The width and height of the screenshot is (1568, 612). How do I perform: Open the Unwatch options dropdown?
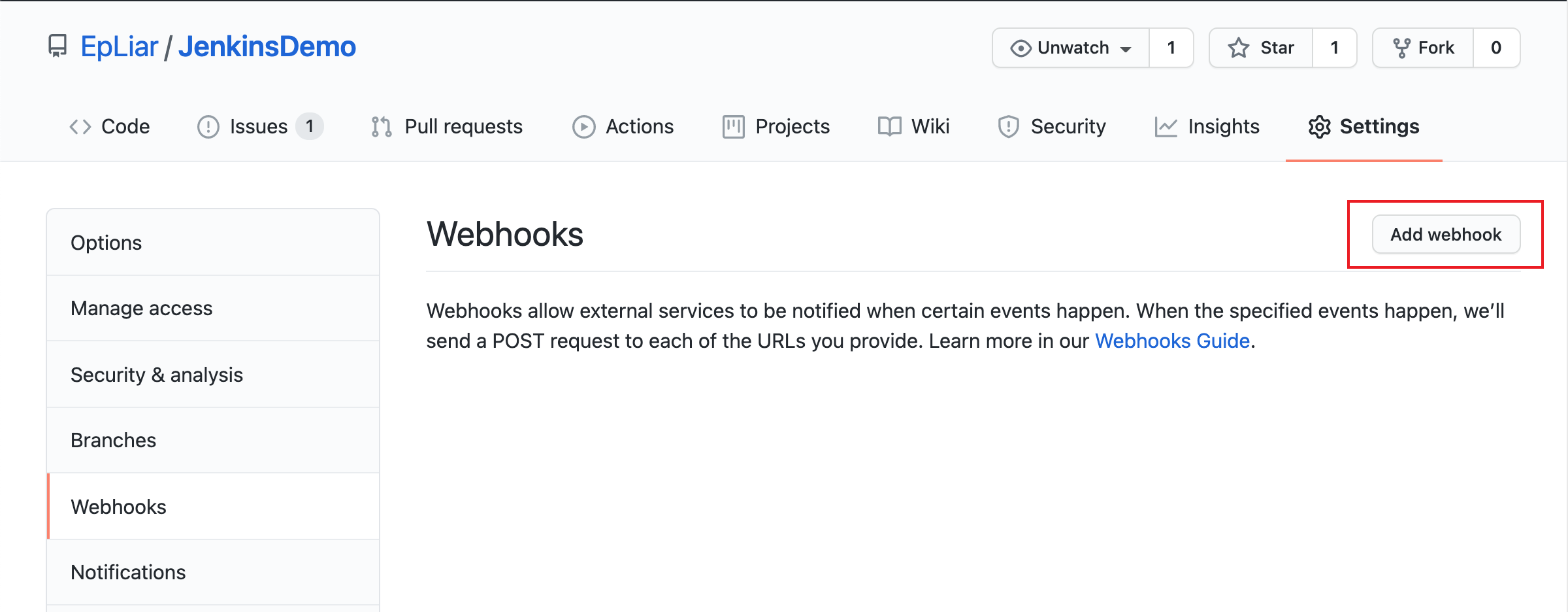pyautogui.click(x=1126, y=47)
